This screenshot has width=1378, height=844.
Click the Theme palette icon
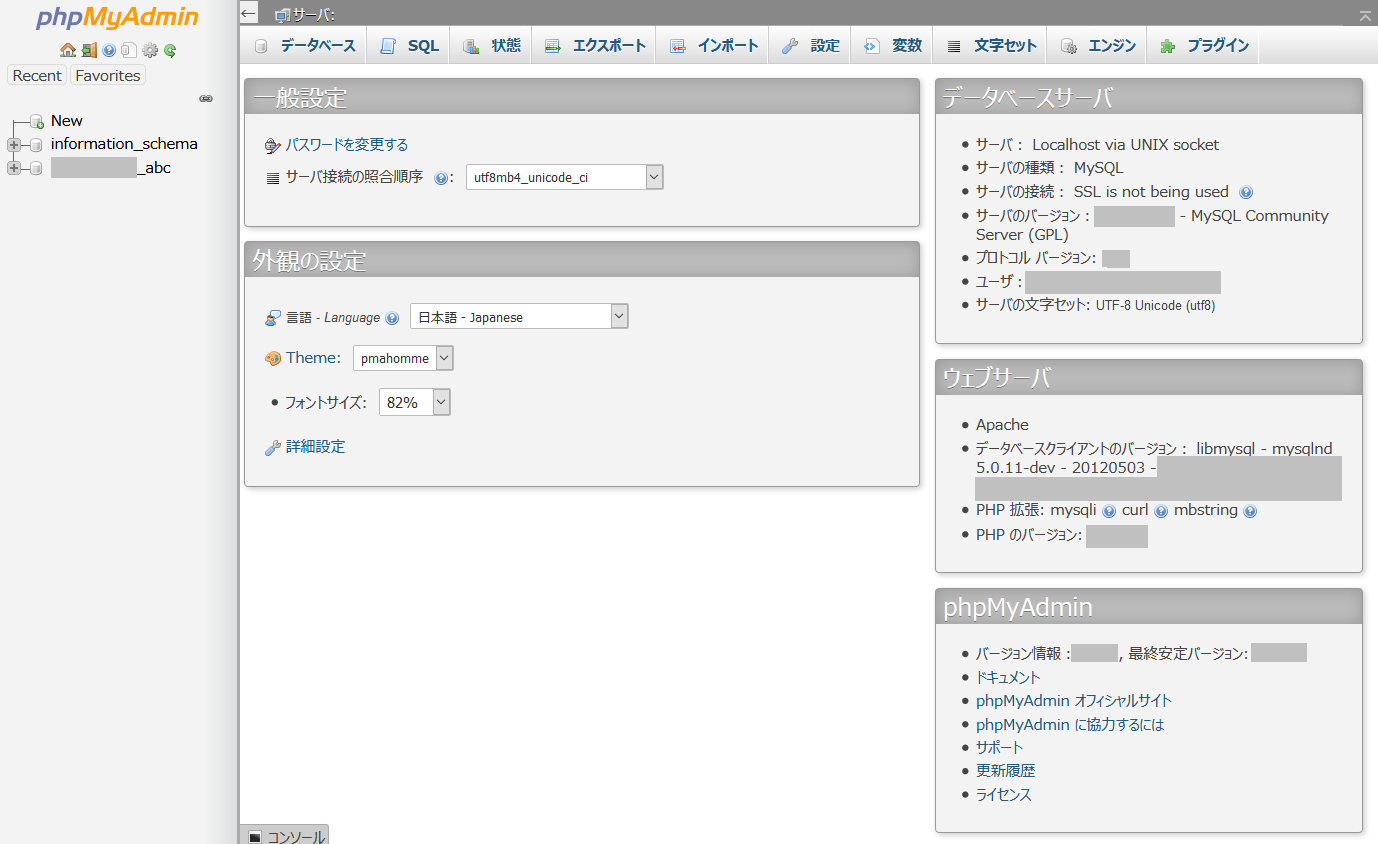pos(273,358)
